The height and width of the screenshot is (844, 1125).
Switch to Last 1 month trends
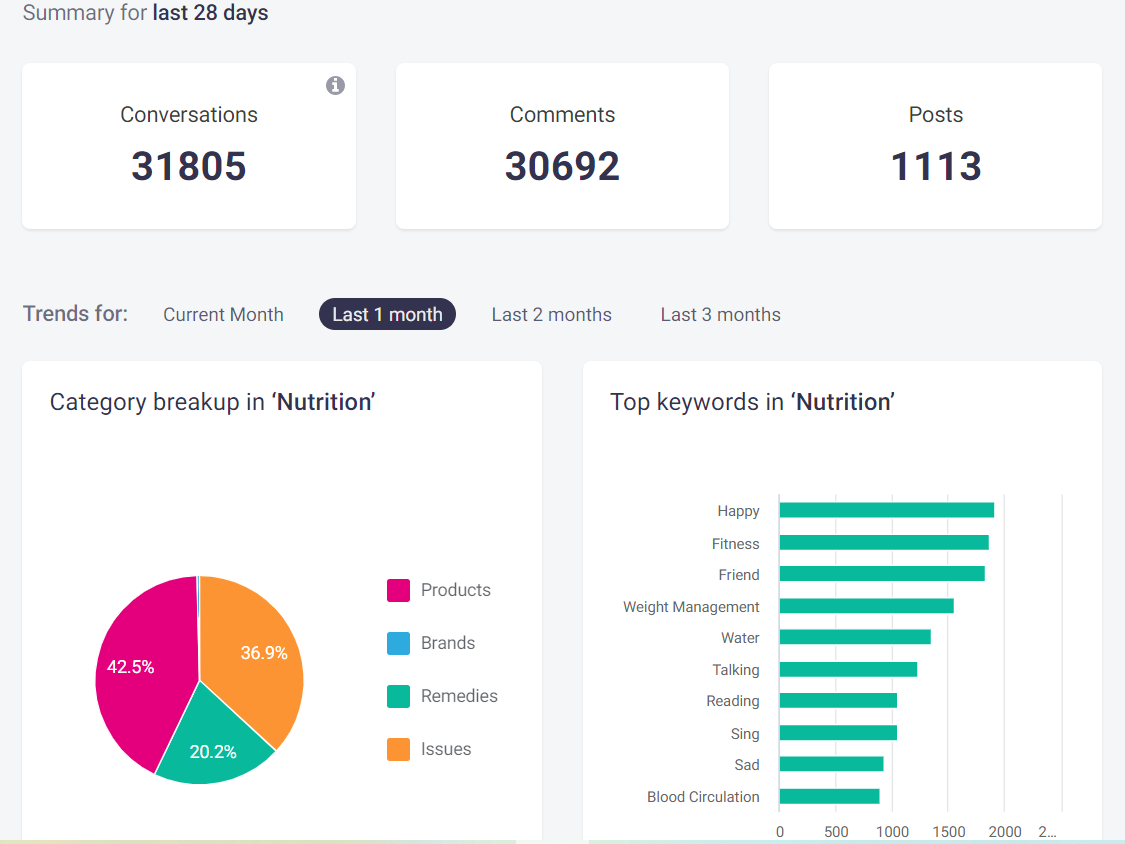pos(387,314)
